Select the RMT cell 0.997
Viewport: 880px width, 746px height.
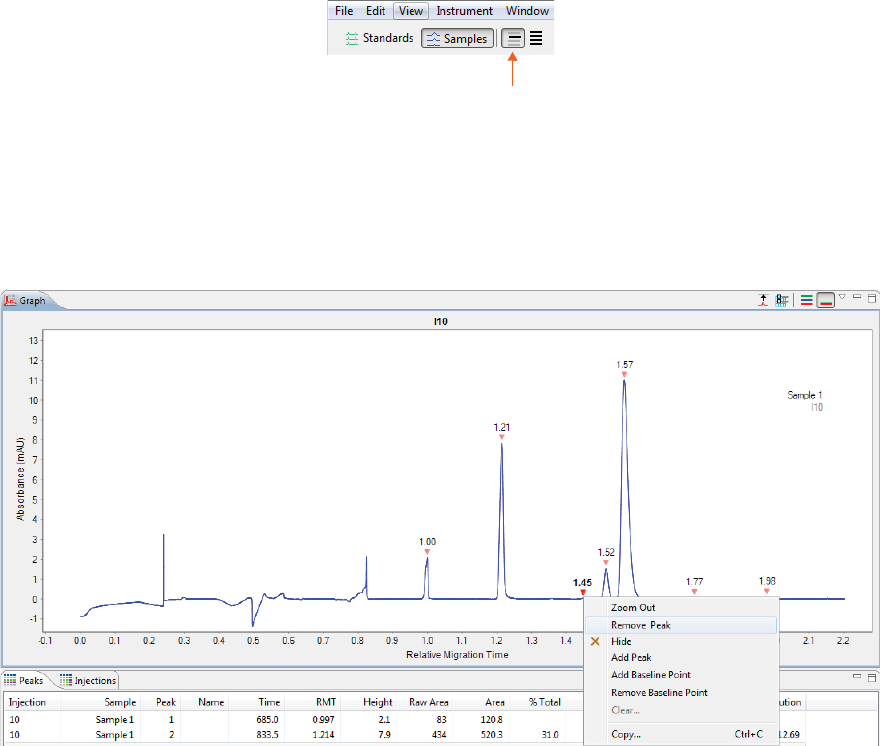323,720
